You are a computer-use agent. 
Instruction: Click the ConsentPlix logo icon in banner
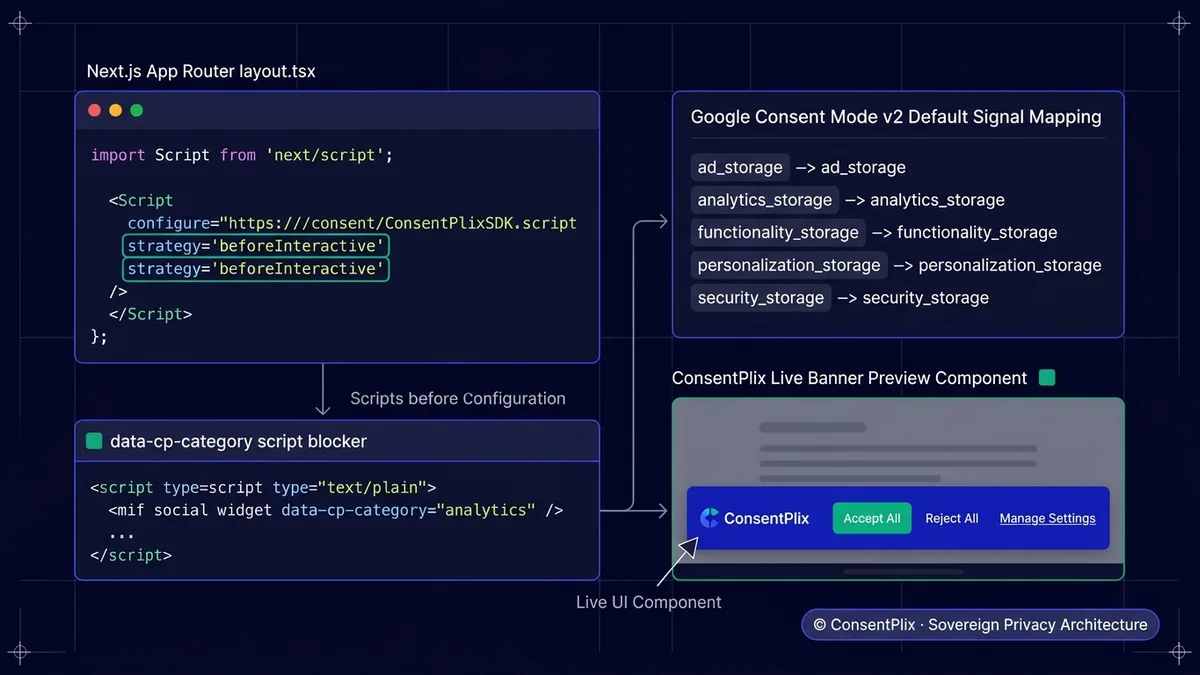pos(710,518)
